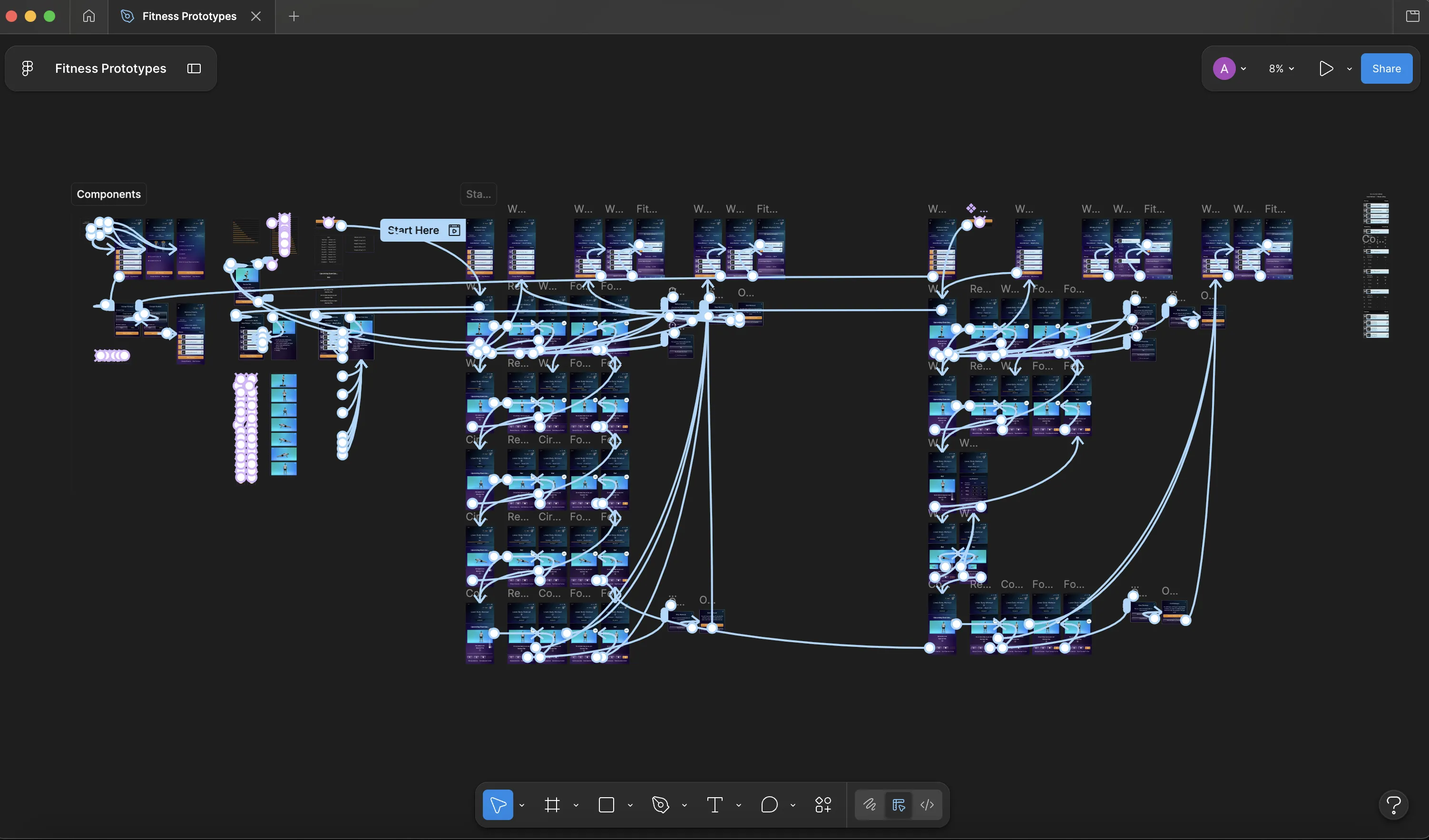
Task: Select the Comment tool
Action: click(x=769, y=804)
